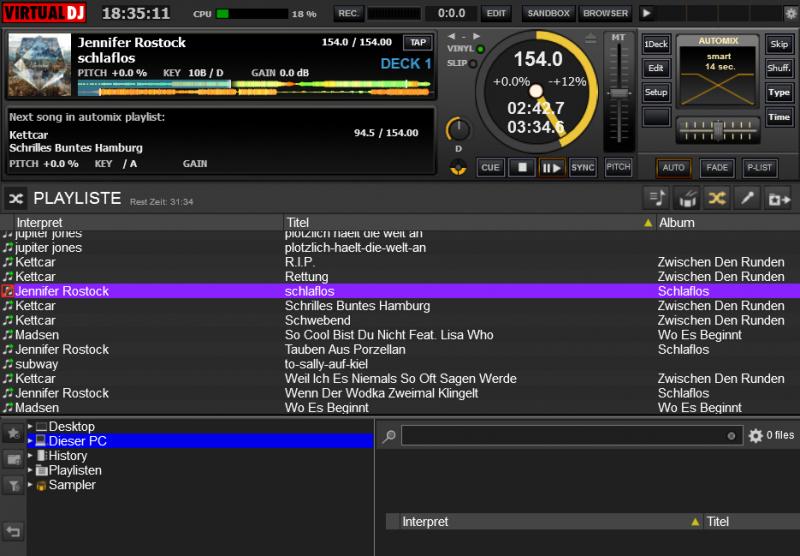
Task: Open the P-LIST panel
Action: (x=759, y=168)
